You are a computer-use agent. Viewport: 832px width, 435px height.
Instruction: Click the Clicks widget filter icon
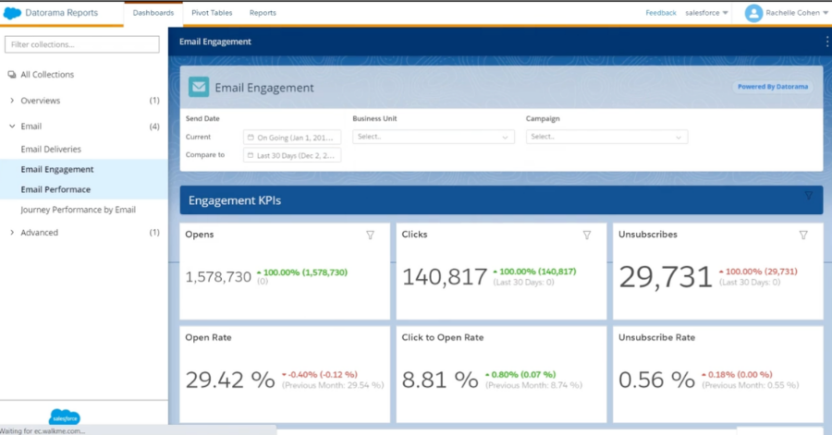coord(587,235)
